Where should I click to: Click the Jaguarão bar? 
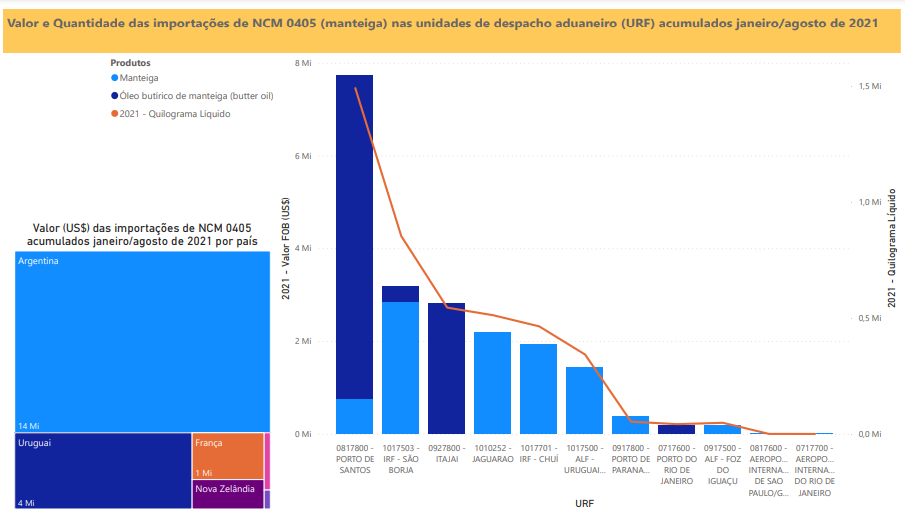(x=492, y=383)
